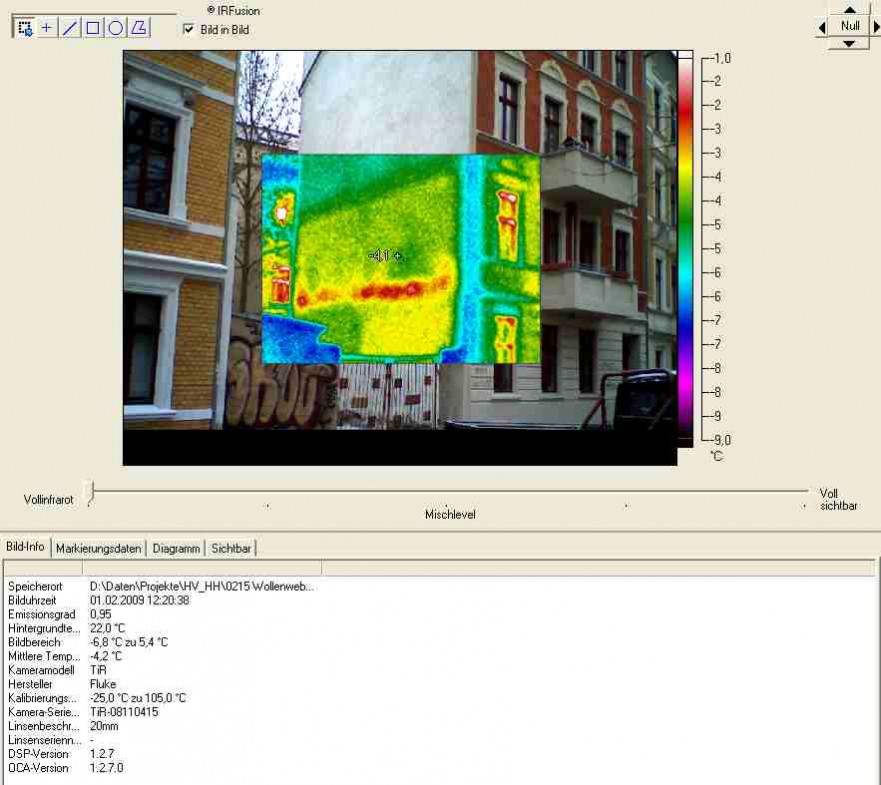Select the point marker crosshair tool

[x=47, y=28]
